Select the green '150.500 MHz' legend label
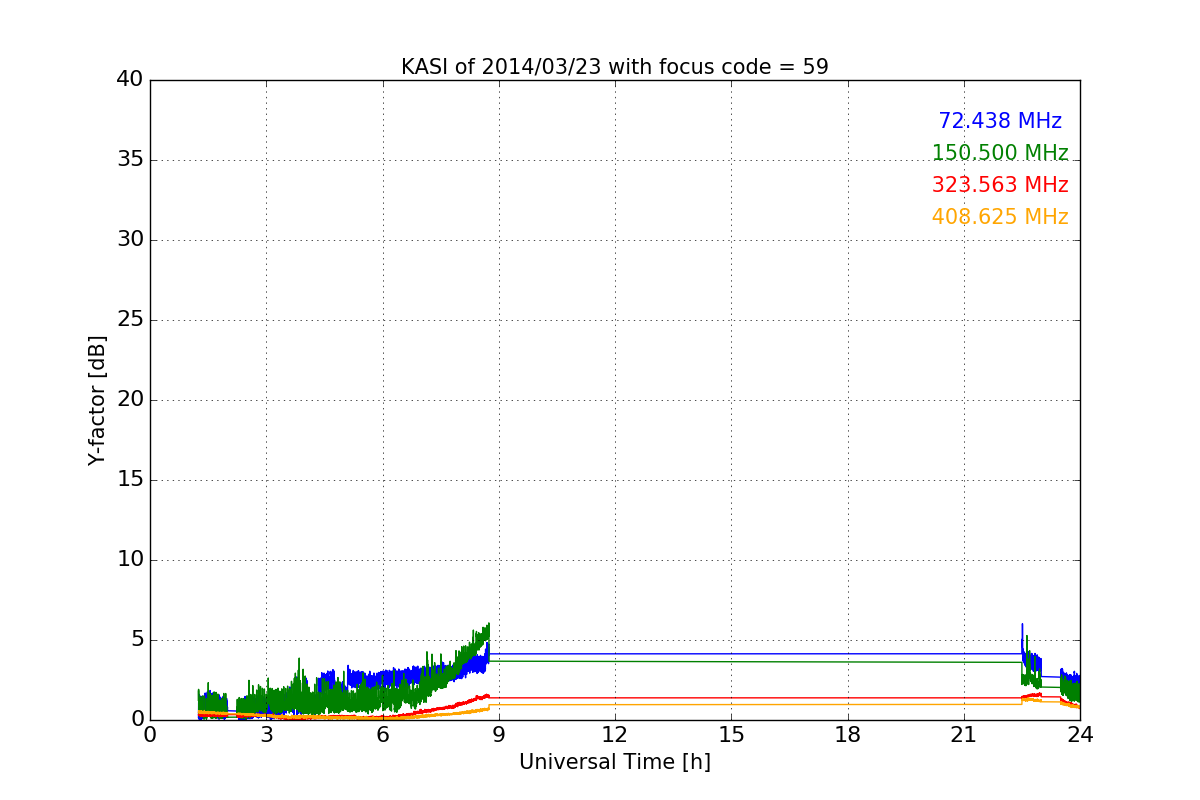This screenshot has height=800, width=1200. pyautogui.click(x=1000, y=153)
